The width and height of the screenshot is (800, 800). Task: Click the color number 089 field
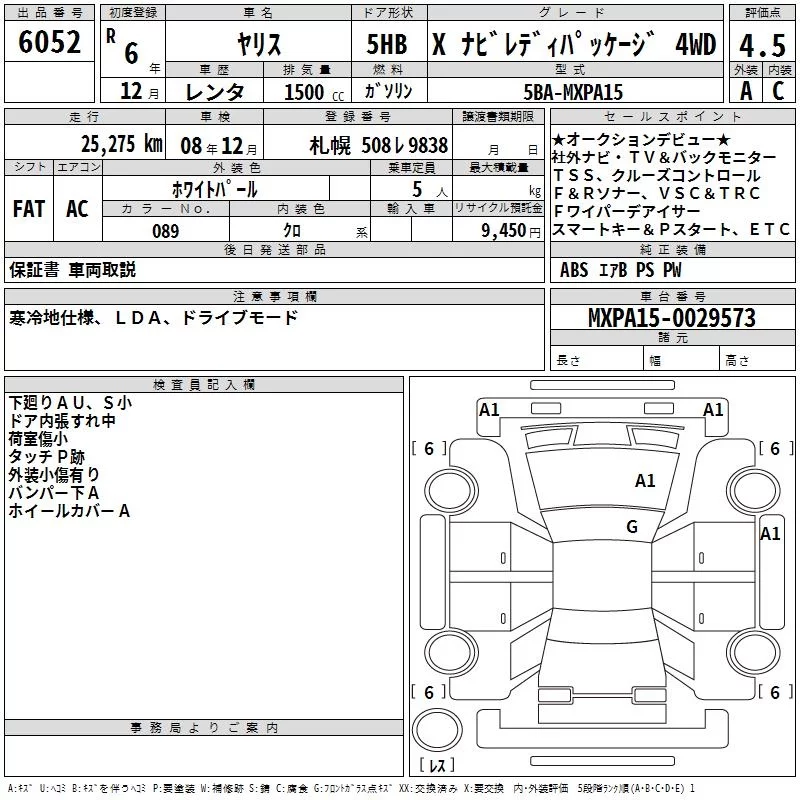166,230
